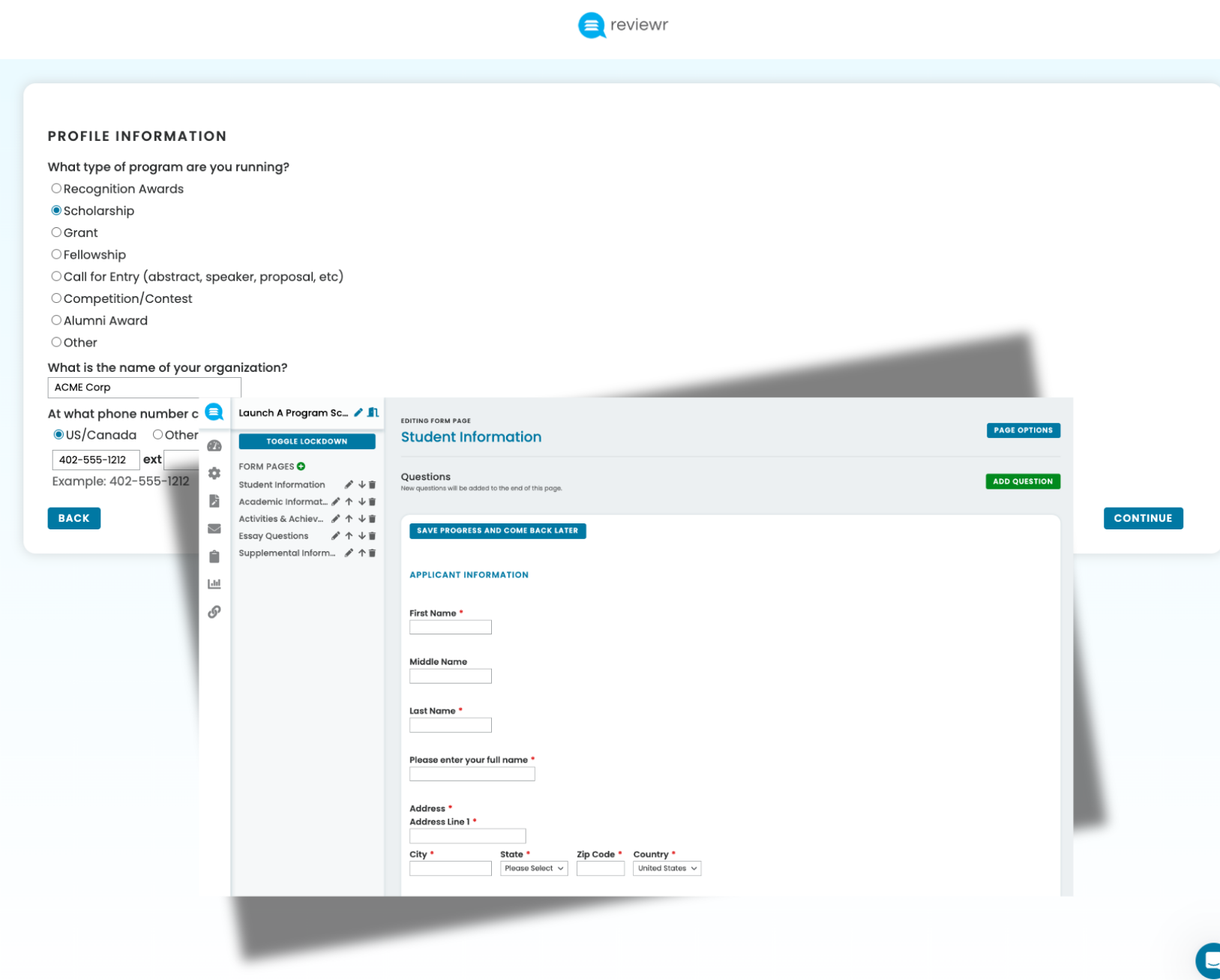Open the dashboard gauge icon in sidebar
The height and width of the screenshot is (980, 1220).
click(214, 445)
